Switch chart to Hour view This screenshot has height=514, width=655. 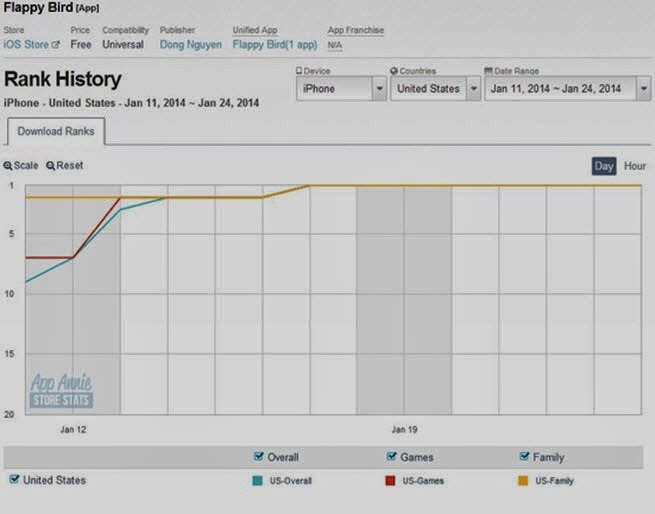pos(635,166)
